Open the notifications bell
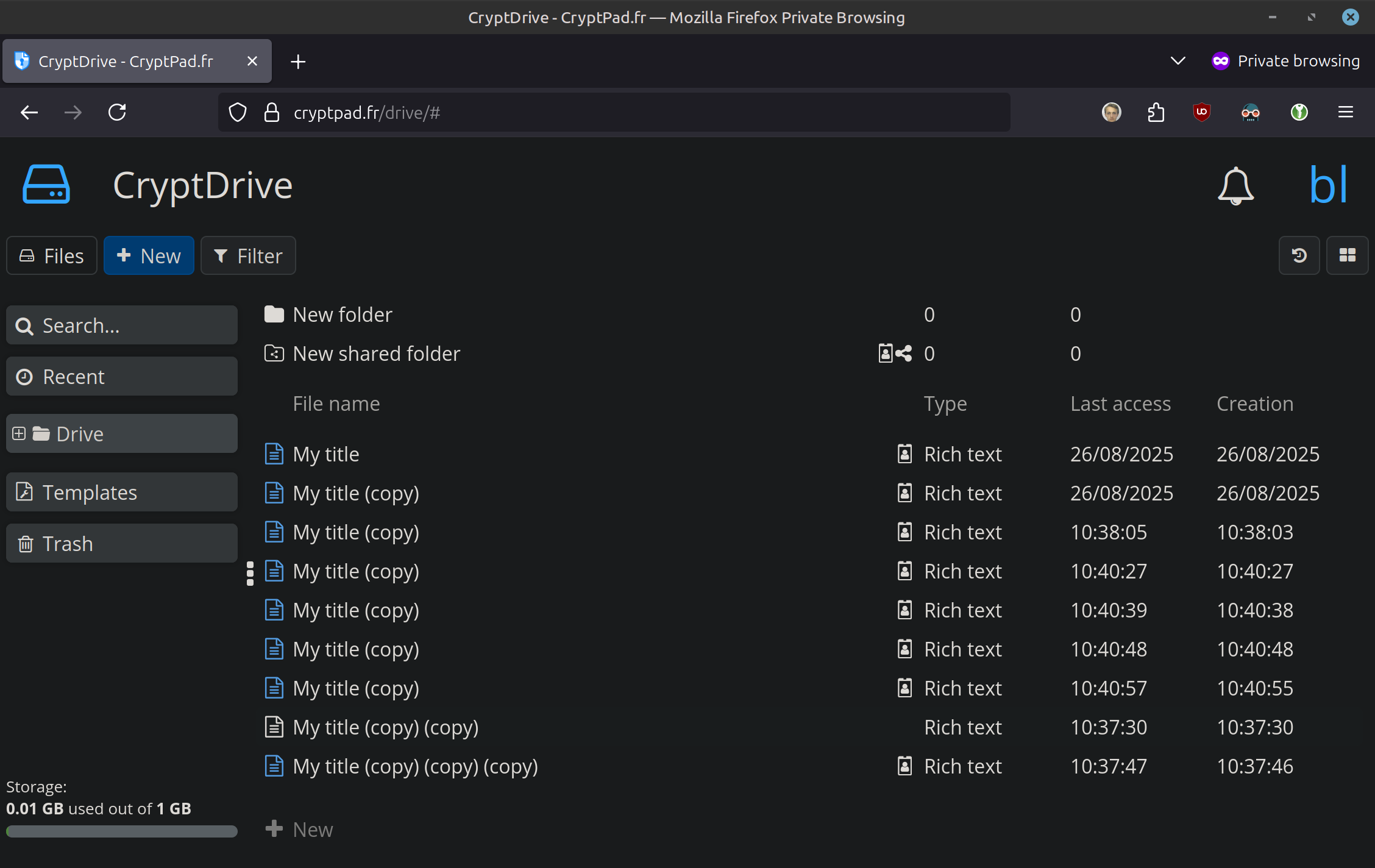 tap(1235, 185)
